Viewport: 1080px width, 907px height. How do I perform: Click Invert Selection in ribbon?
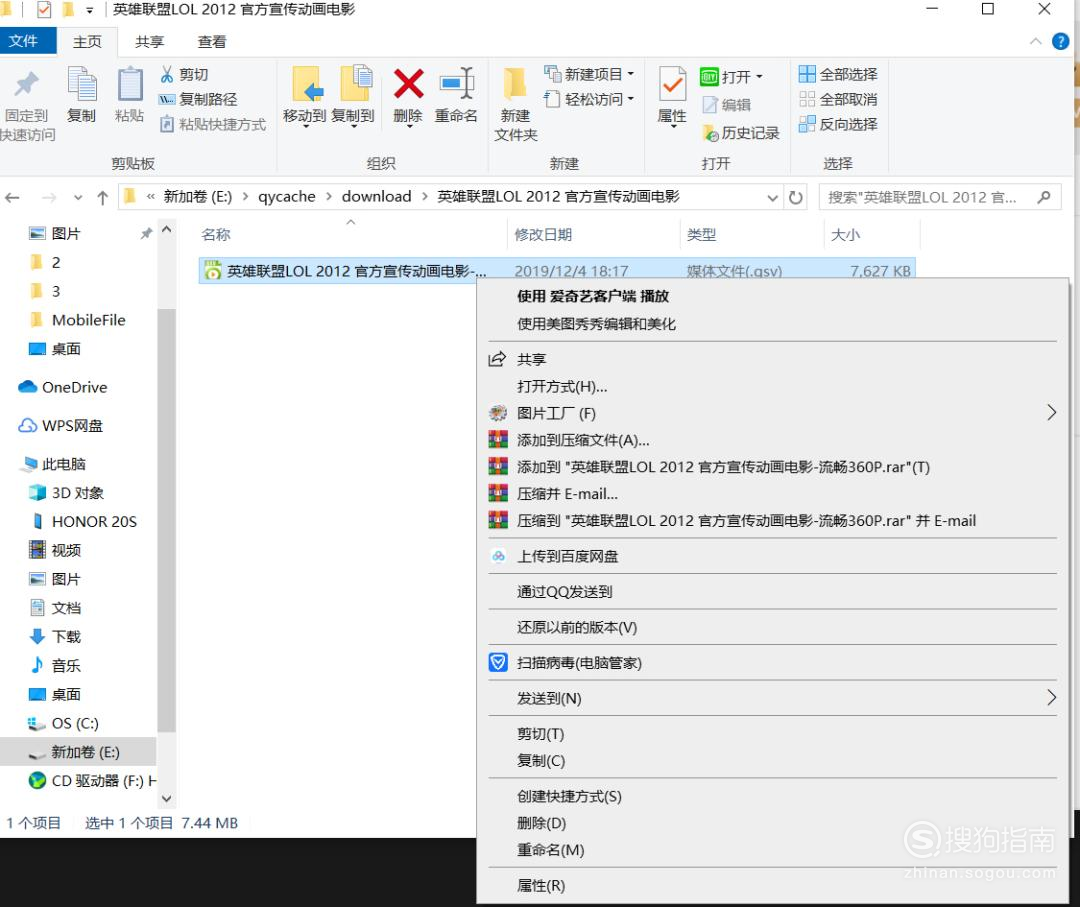(x=838, y=124)
